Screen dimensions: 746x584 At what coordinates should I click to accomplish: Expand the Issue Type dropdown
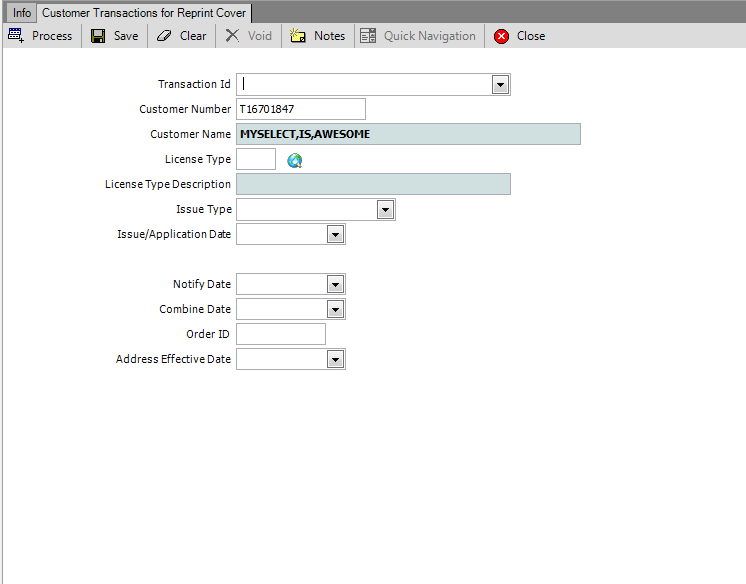pyautogui.click(x=385, y=210)
